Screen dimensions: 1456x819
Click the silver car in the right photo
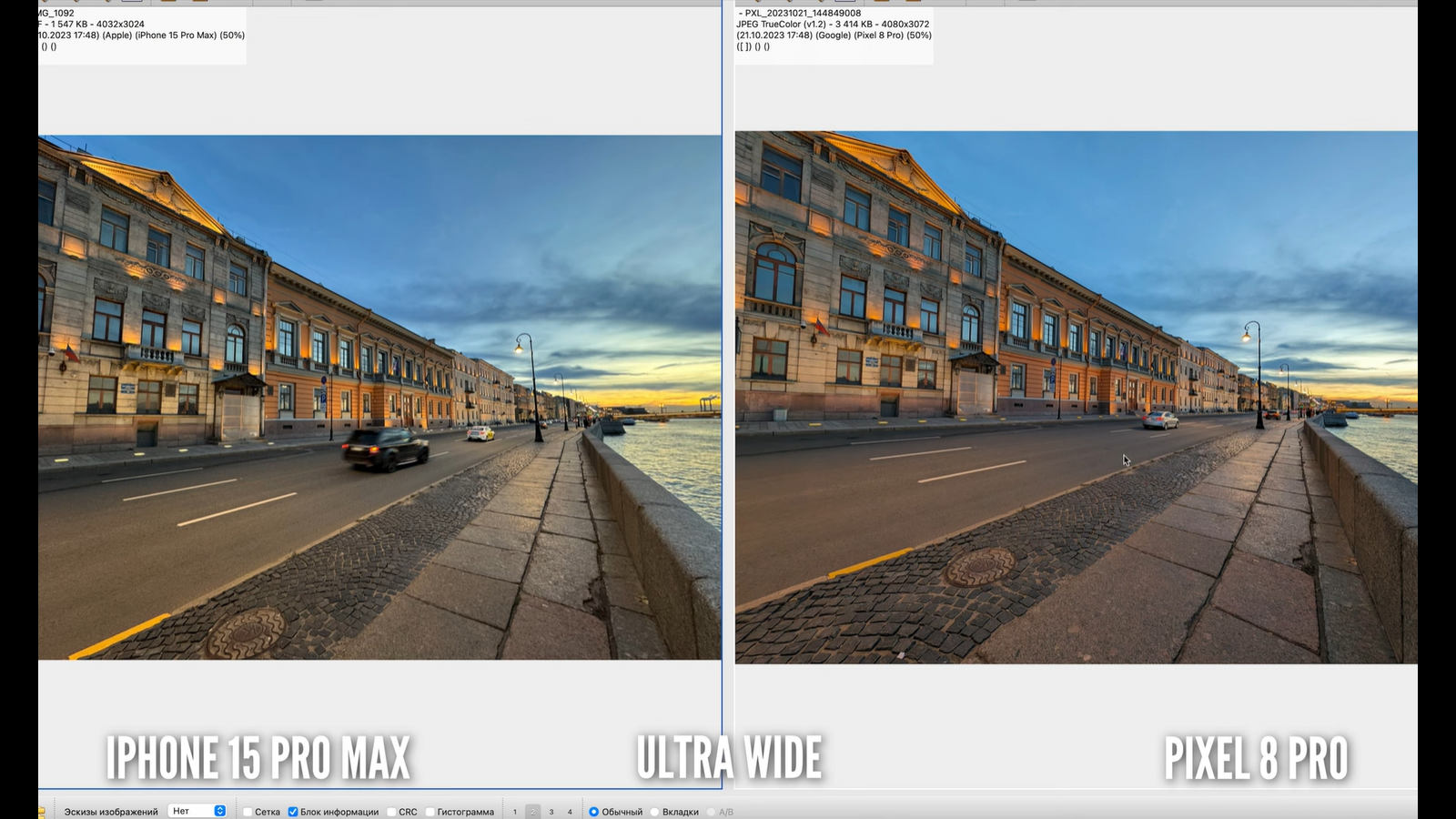1160,420
